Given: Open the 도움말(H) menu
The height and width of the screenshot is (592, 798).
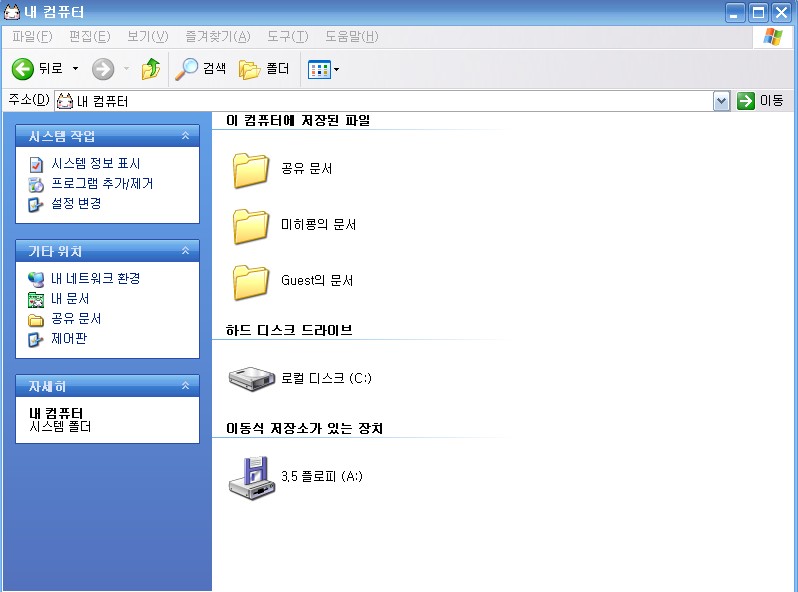Looking at the screenshot, I should click(352, 37).
